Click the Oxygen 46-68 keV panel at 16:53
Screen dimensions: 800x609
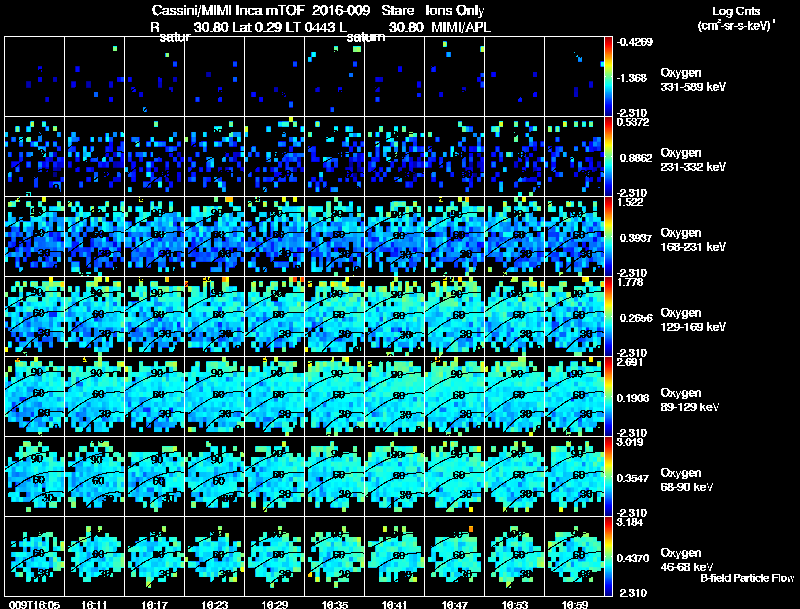point(514,556)
